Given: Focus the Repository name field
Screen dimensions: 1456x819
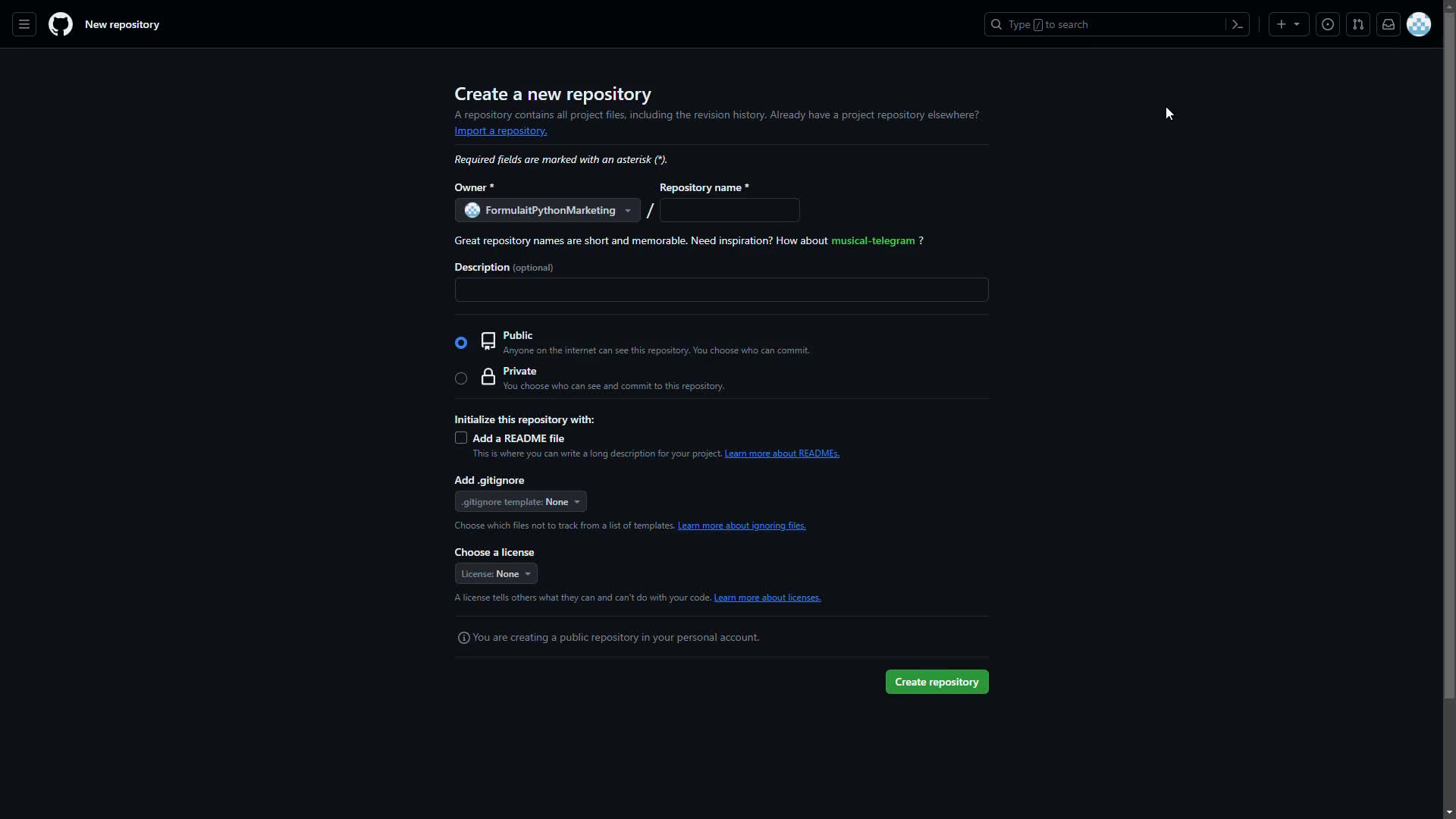Looking at the screenshot, I should click(730, 210).
